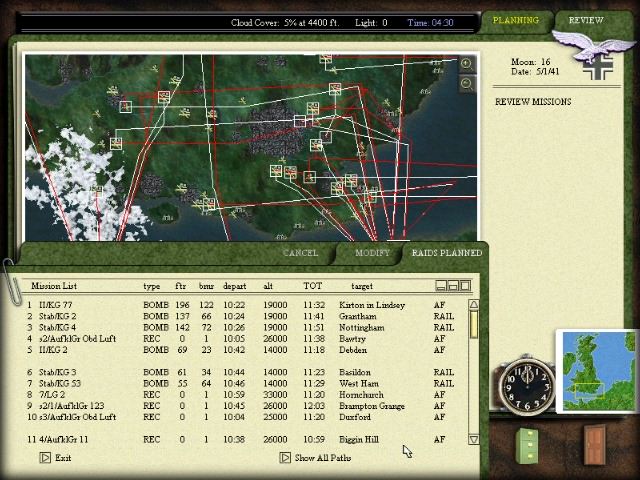The height and width of the screenshot is (480, 640).
Task: Click the cockpit clock
Action: pos(526,386)
